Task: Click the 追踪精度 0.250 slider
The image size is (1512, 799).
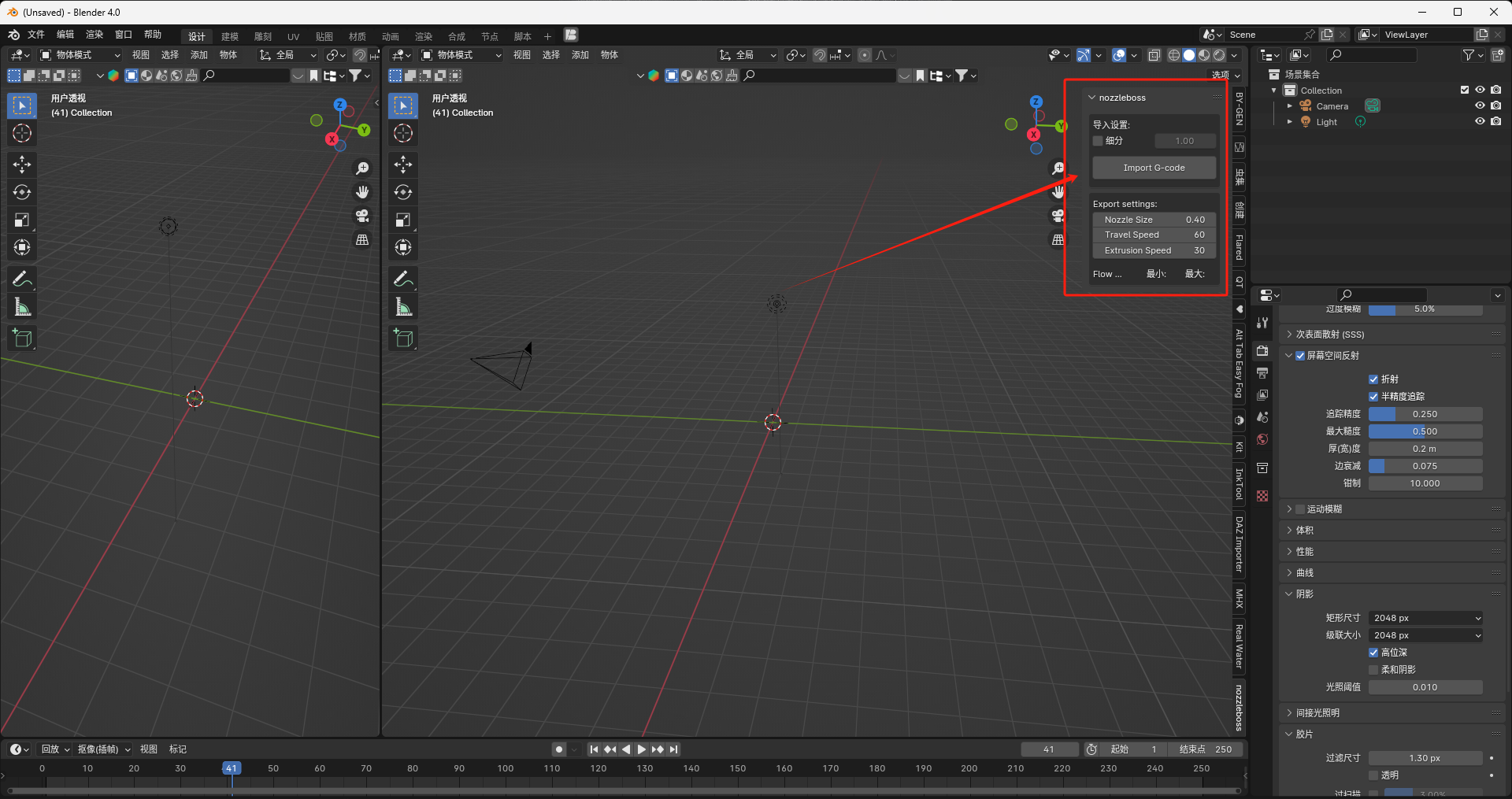Action: [x=1425, y=414]
